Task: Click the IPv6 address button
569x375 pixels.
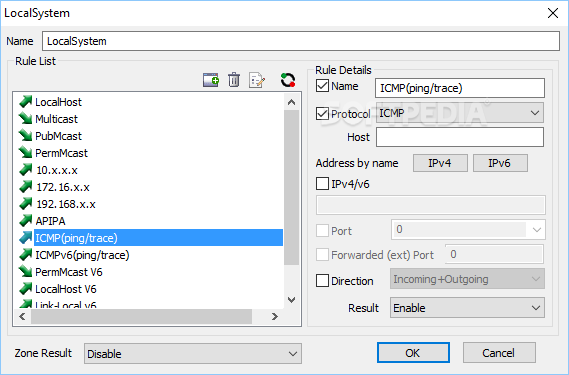Action: pyautogui.click(x=500, y=163)
